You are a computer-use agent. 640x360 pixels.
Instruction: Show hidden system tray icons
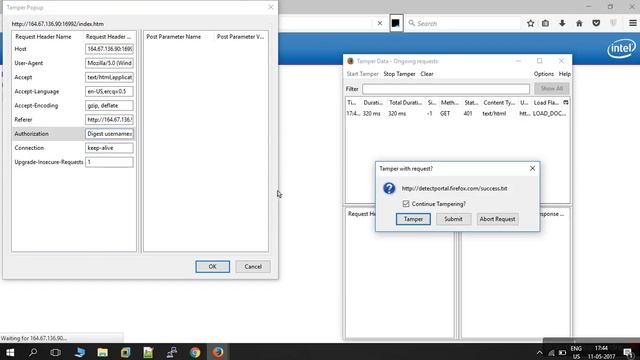[x=540, y=353]
